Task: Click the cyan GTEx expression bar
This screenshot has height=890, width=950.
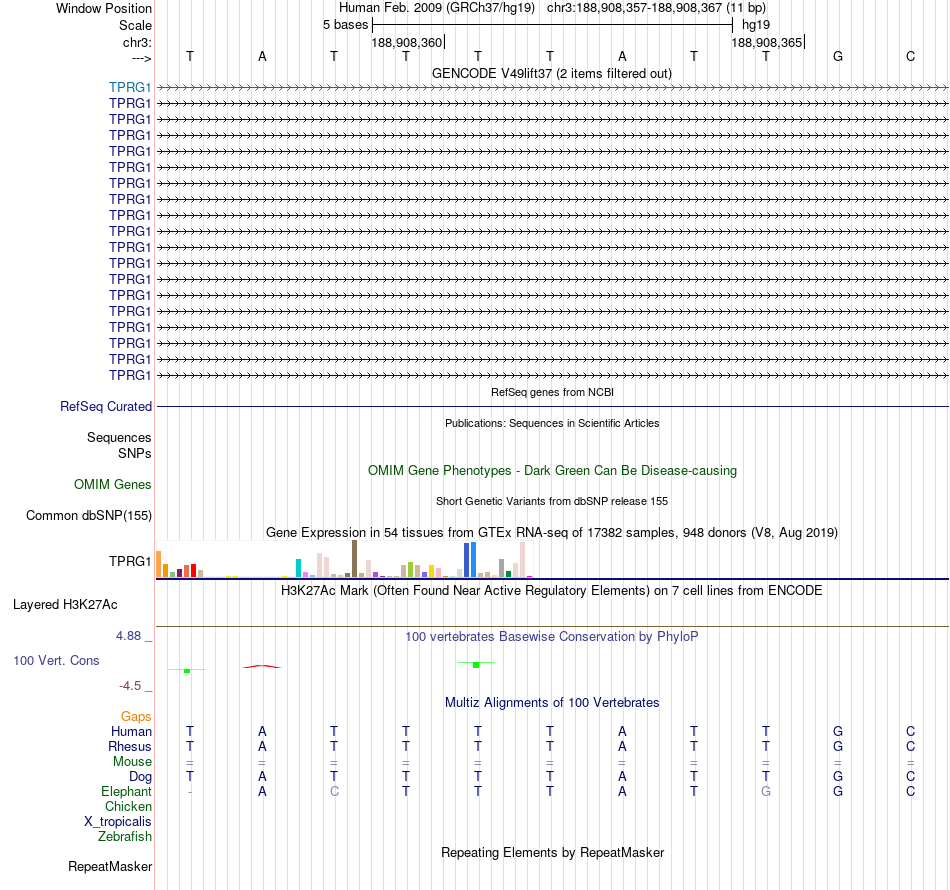Action: tap(298, 568)
